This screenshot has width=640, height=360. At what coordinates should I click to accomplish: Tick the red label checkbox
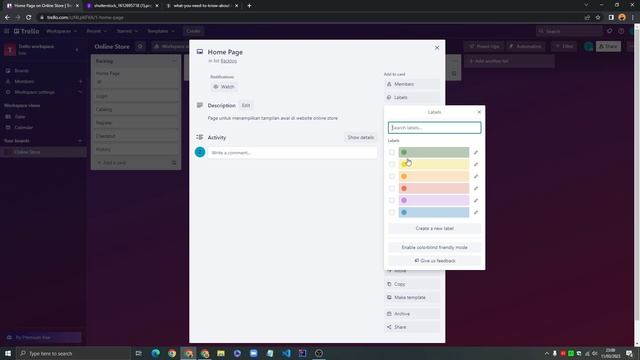pos(392,188)
